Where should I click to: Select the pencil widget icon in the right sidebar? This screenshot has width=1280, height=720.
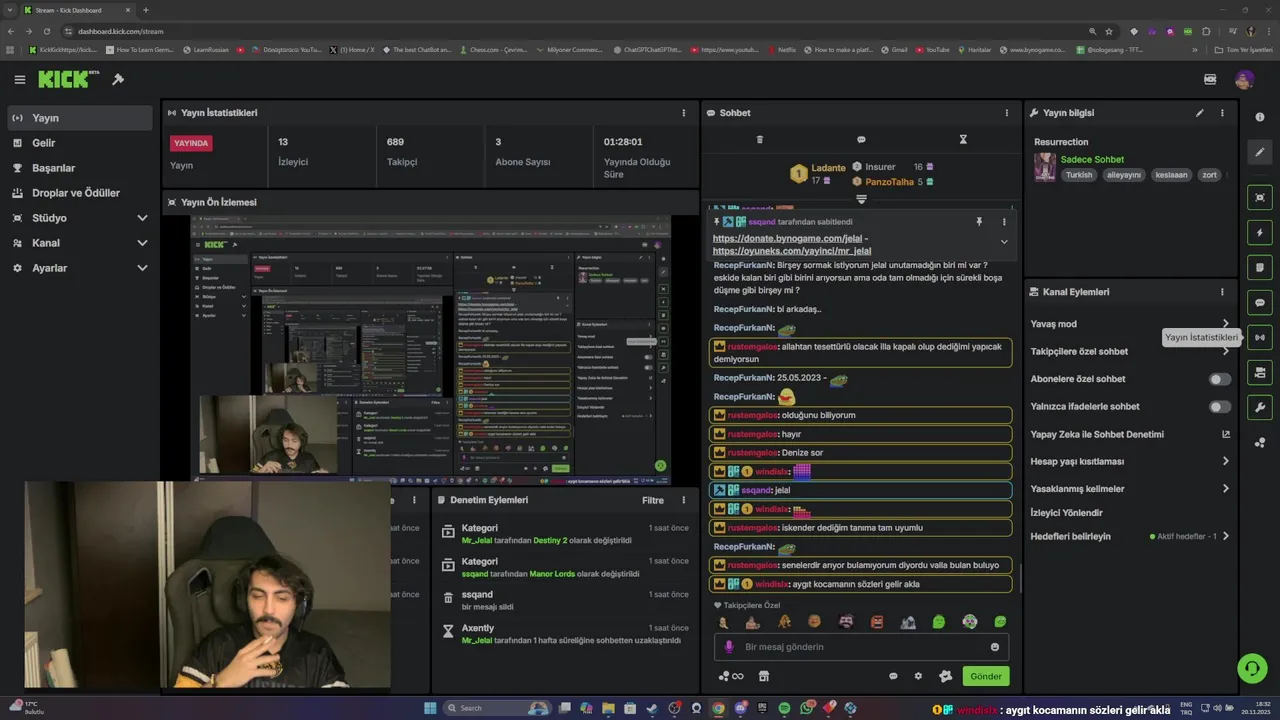click(1260, 152)
